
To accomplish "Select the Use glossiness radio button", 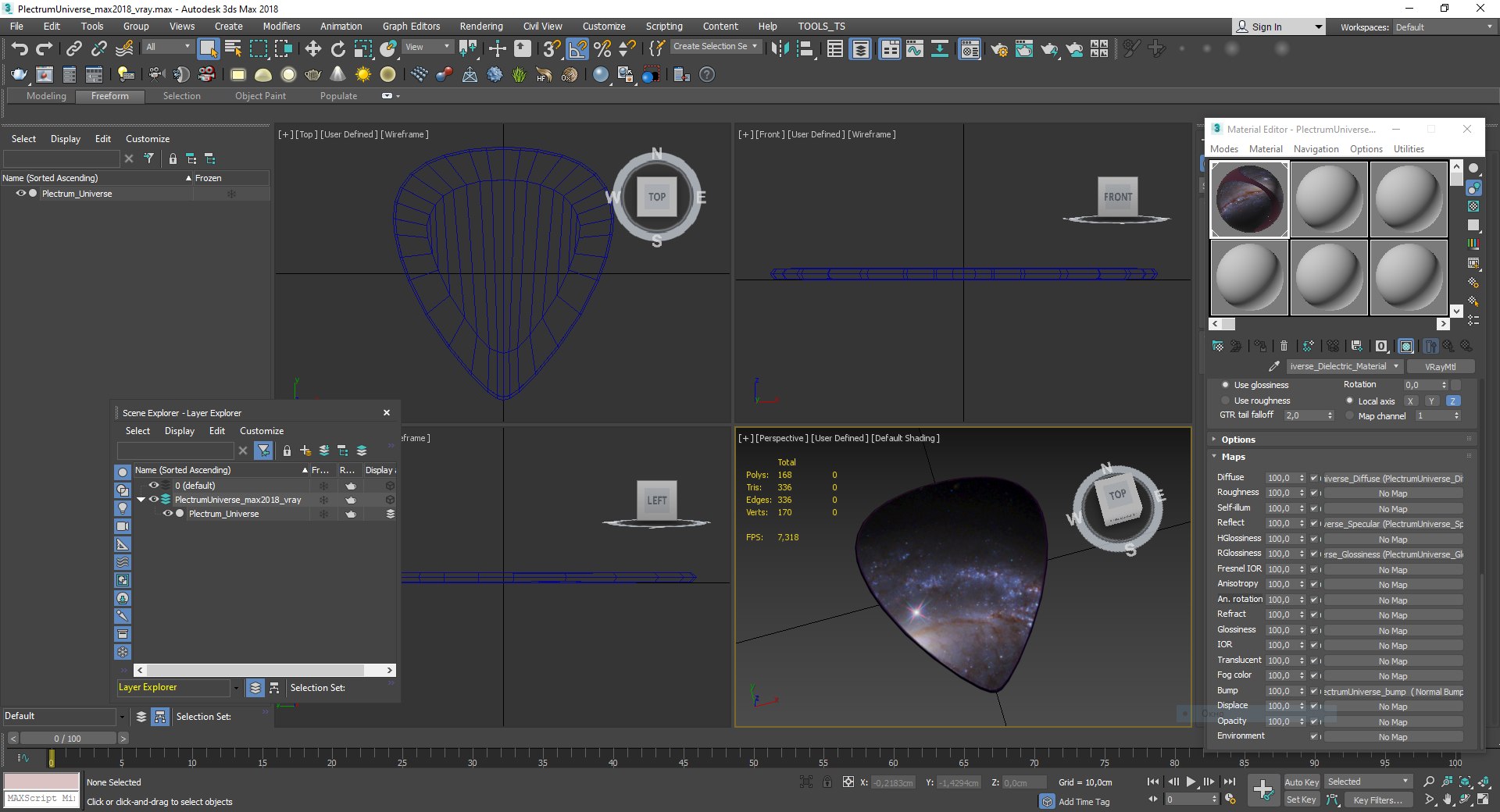I will (1225, 385).
